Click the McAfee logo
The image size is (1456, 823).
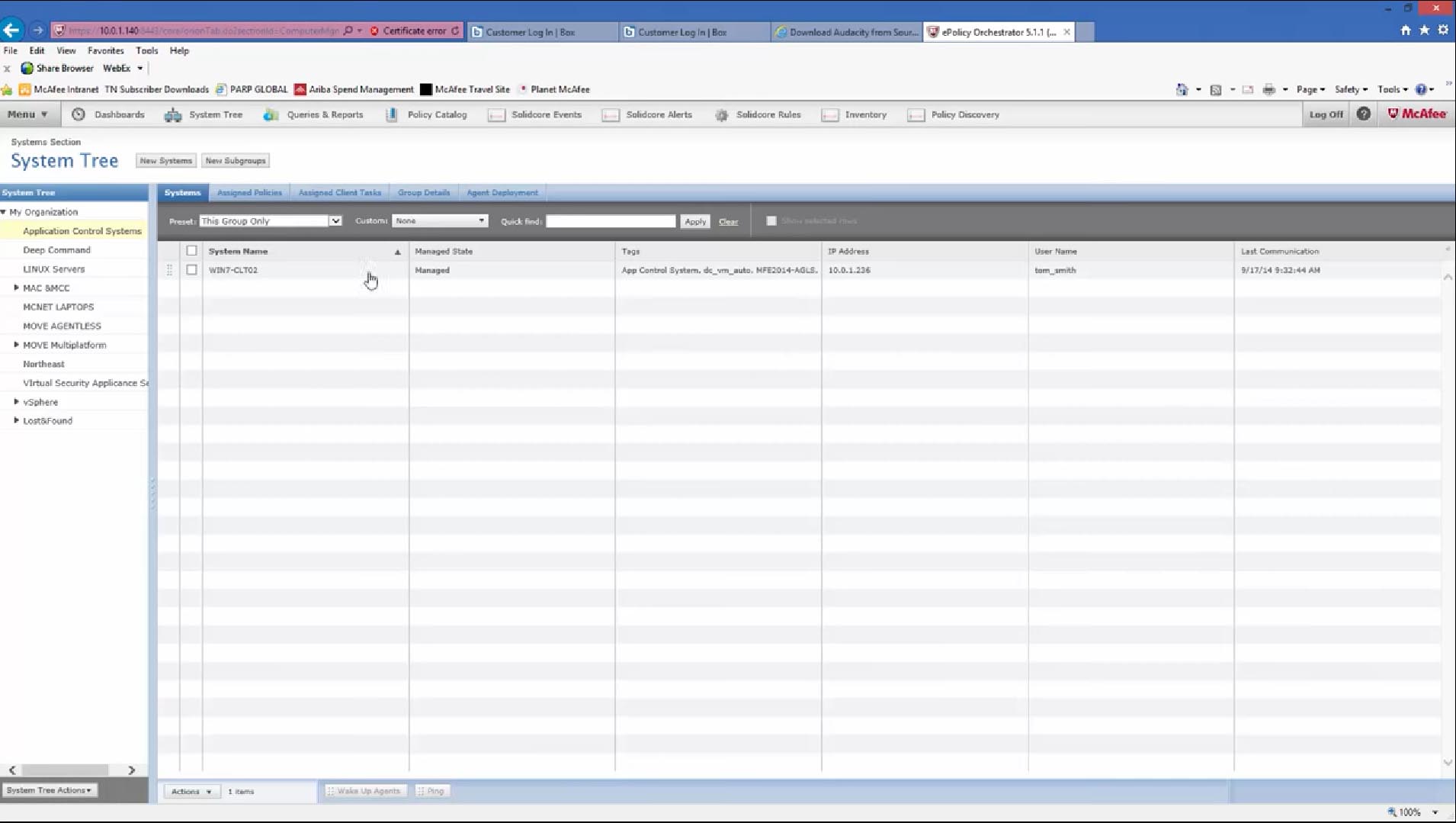pyautogui.click(x=1417, y=114)
